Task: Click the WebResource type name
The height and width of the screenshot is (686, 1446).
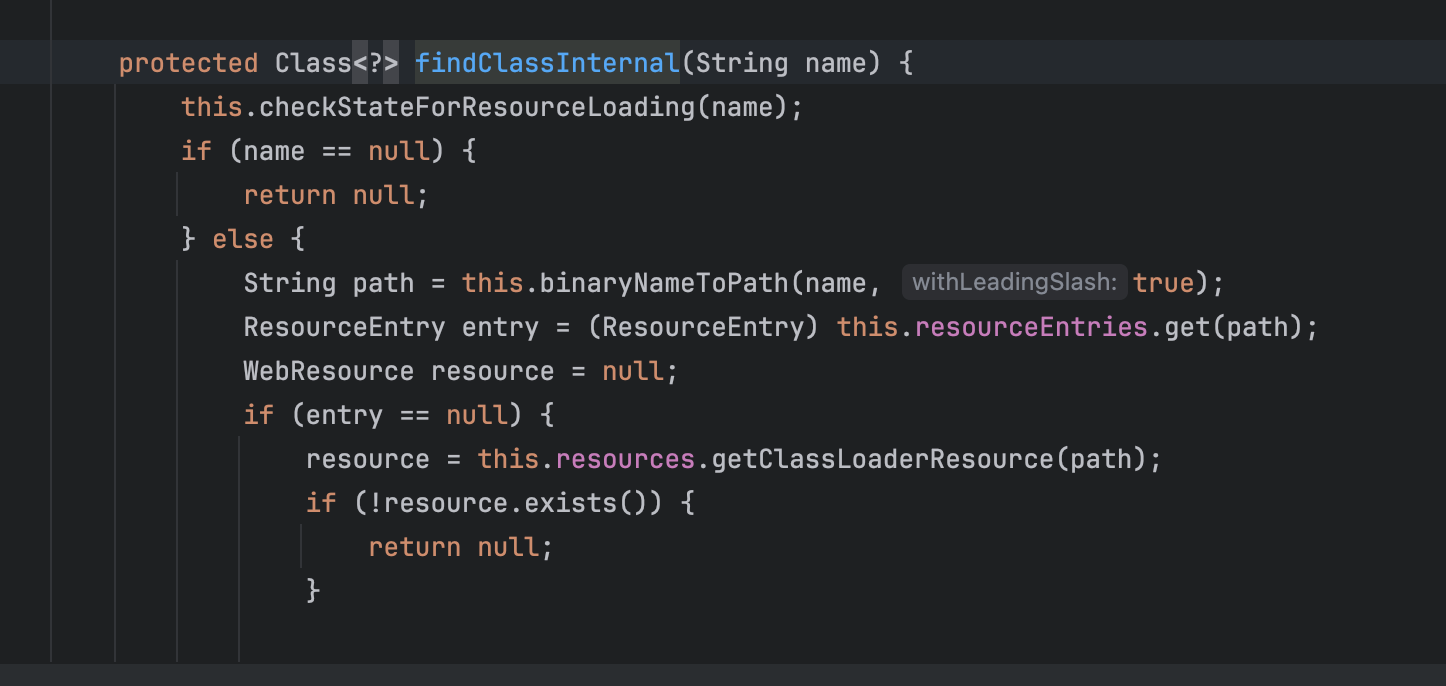Action: (x=328, y=371)
